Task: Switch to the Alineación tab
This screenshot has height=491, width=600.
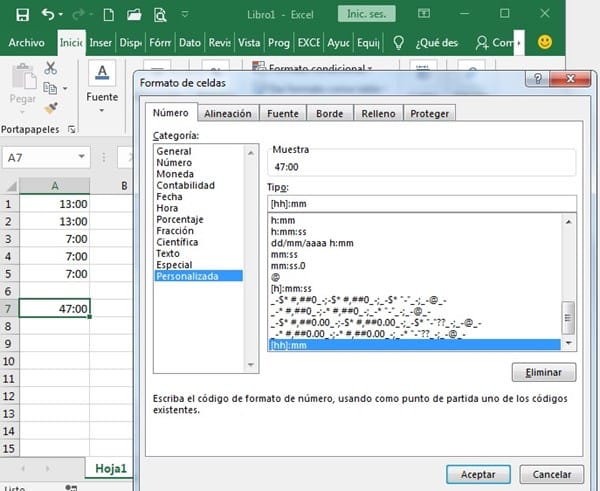Action: pyautogui.click(x=227, y=113)
